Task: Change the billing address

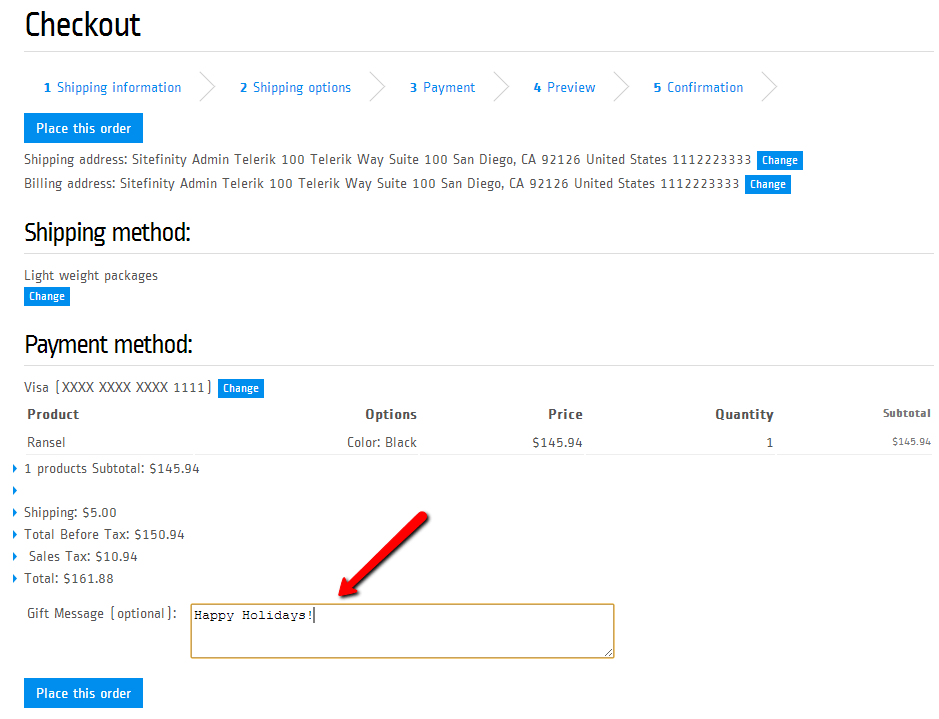Action: tap(767, 184)
